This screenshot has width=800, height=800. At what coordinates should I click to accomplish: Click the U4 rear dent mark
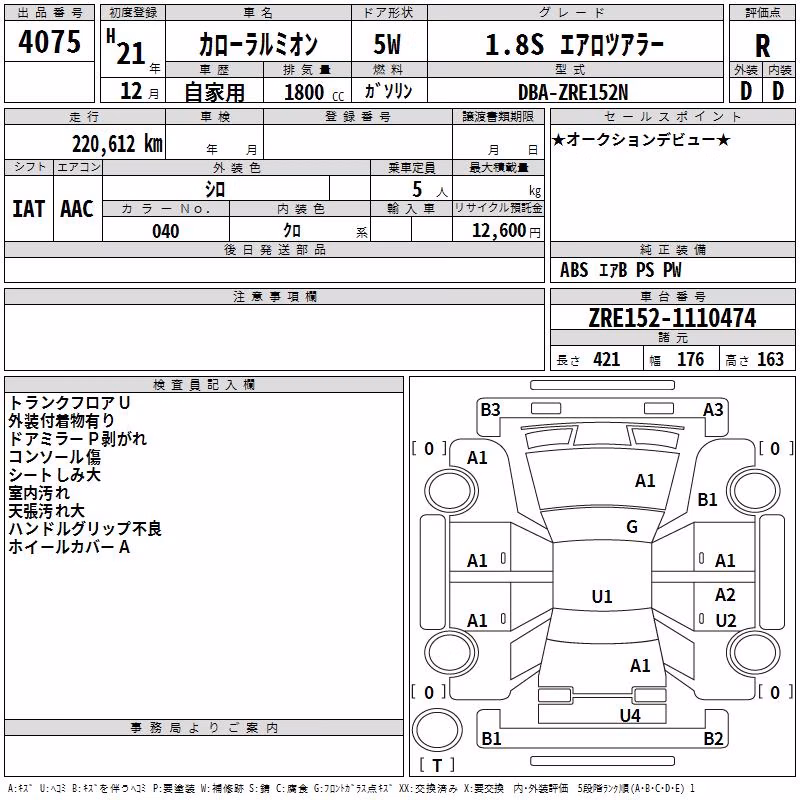(630, 716)
